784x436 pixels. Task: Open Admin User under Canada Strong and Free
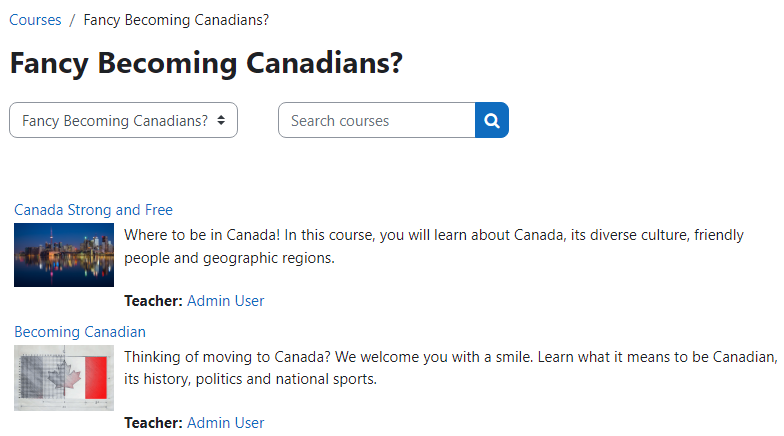point(226,301)
